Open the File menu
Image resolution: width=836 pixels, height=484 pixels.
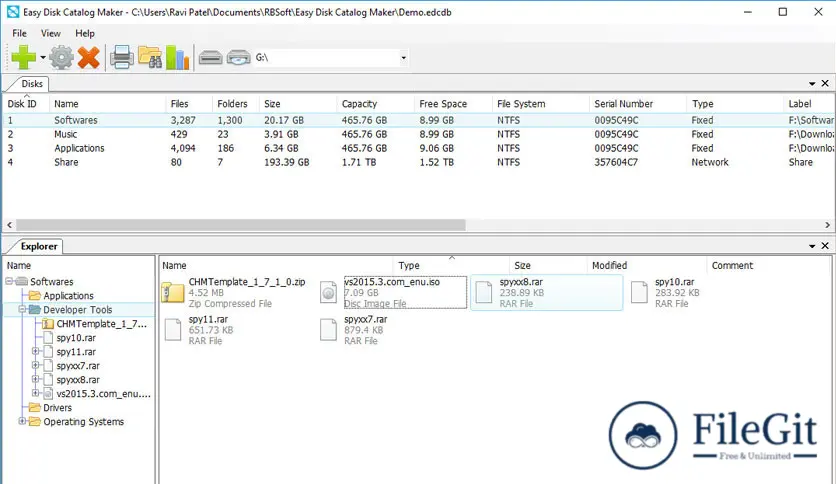pos(19,33)
